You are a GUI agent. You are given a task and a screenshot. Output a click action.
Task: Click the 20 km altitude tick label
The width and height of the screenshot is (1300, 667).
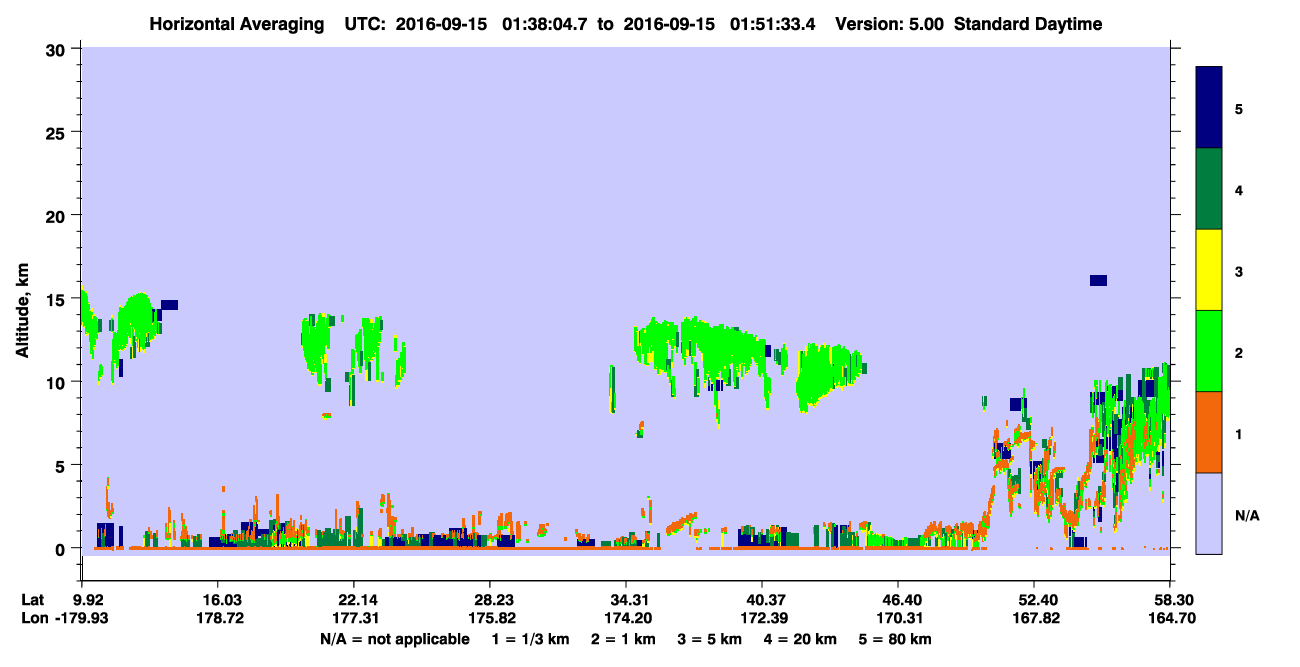pyautogui.click(x=58, y=215)
